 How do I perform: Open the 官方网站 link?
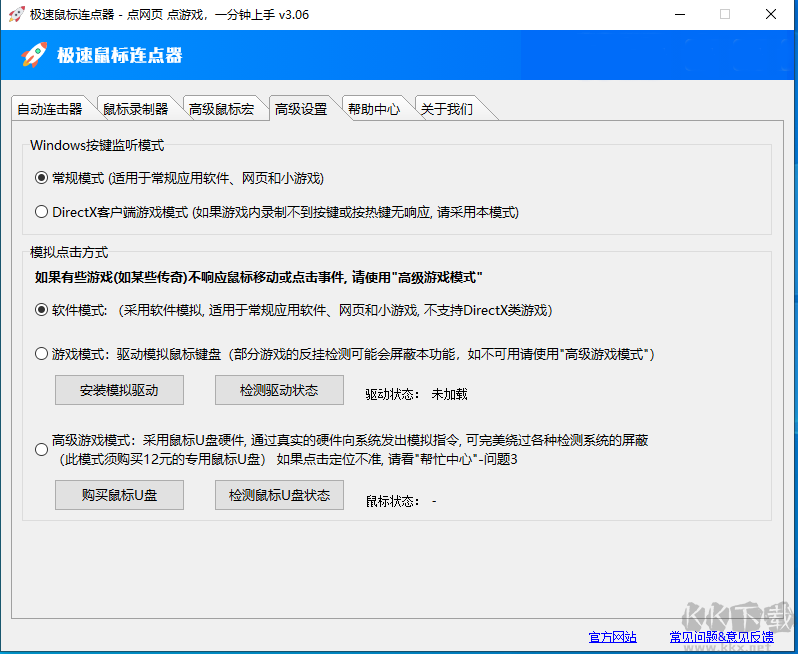[612, 637]
